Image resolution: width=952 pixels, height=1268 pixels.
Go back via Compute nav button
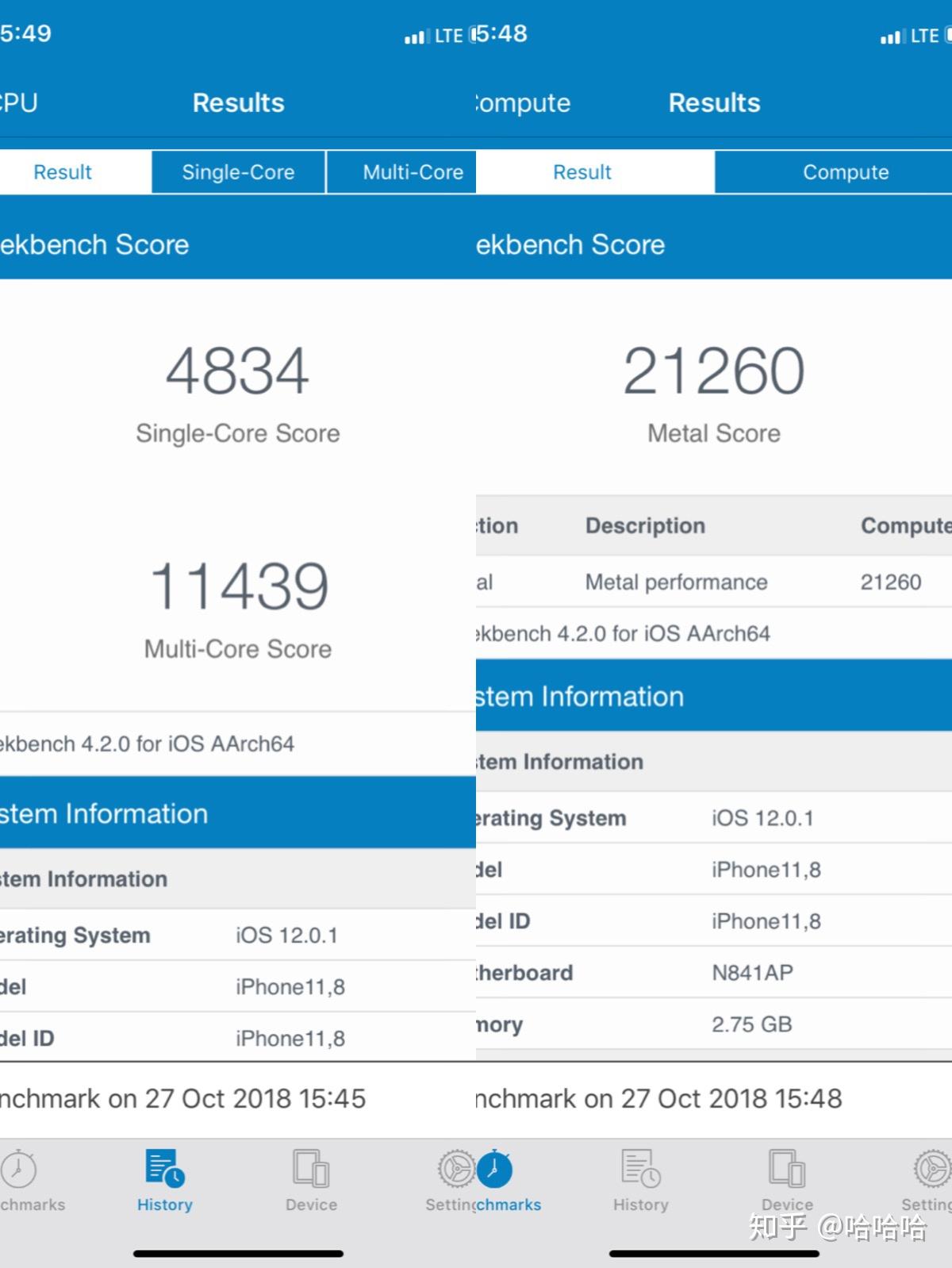point(523,103)
